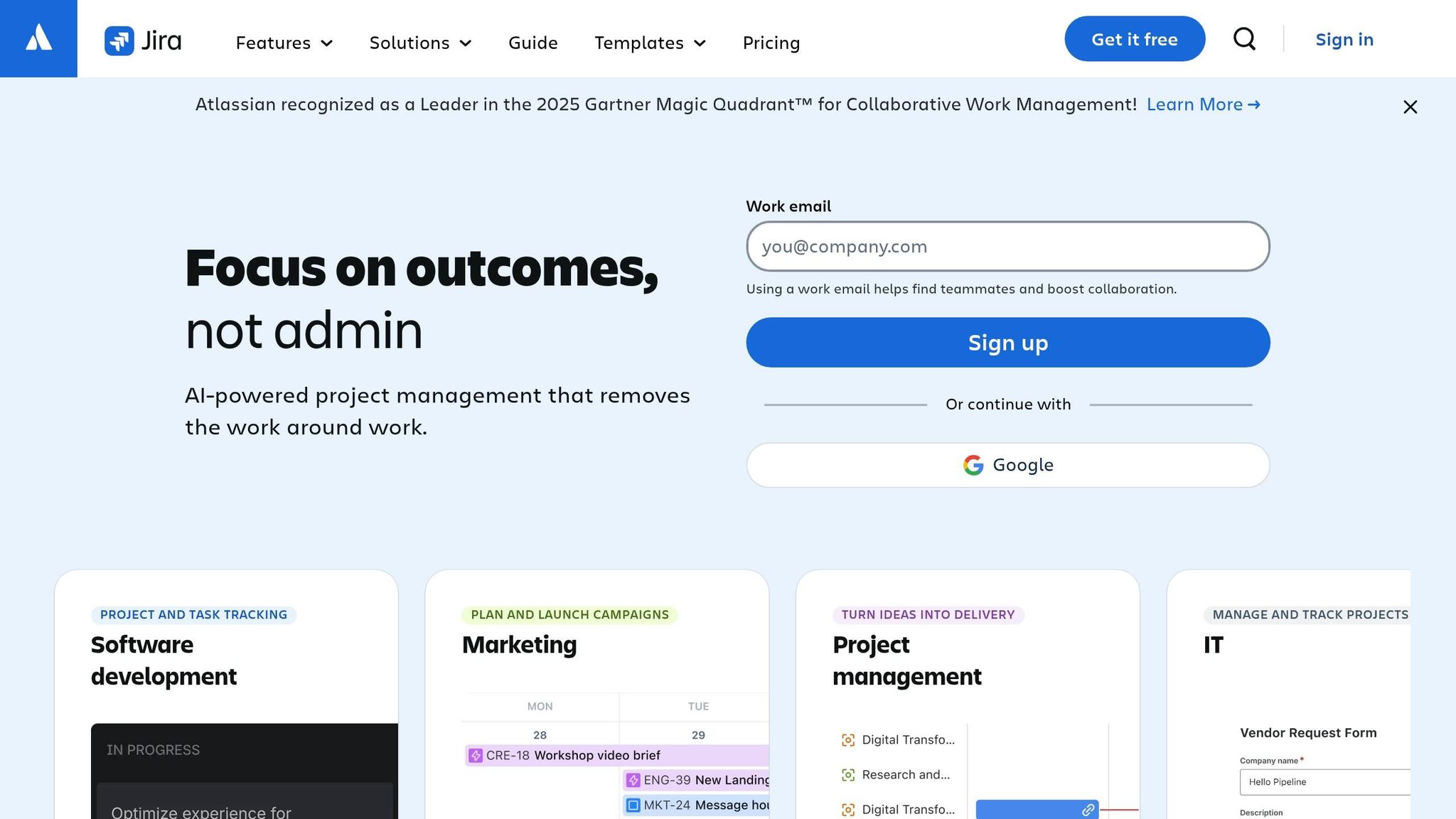Screen dimensions: 1456x819
Task: Select the ENG-39 lightning task icon
Action: (633, 780)
